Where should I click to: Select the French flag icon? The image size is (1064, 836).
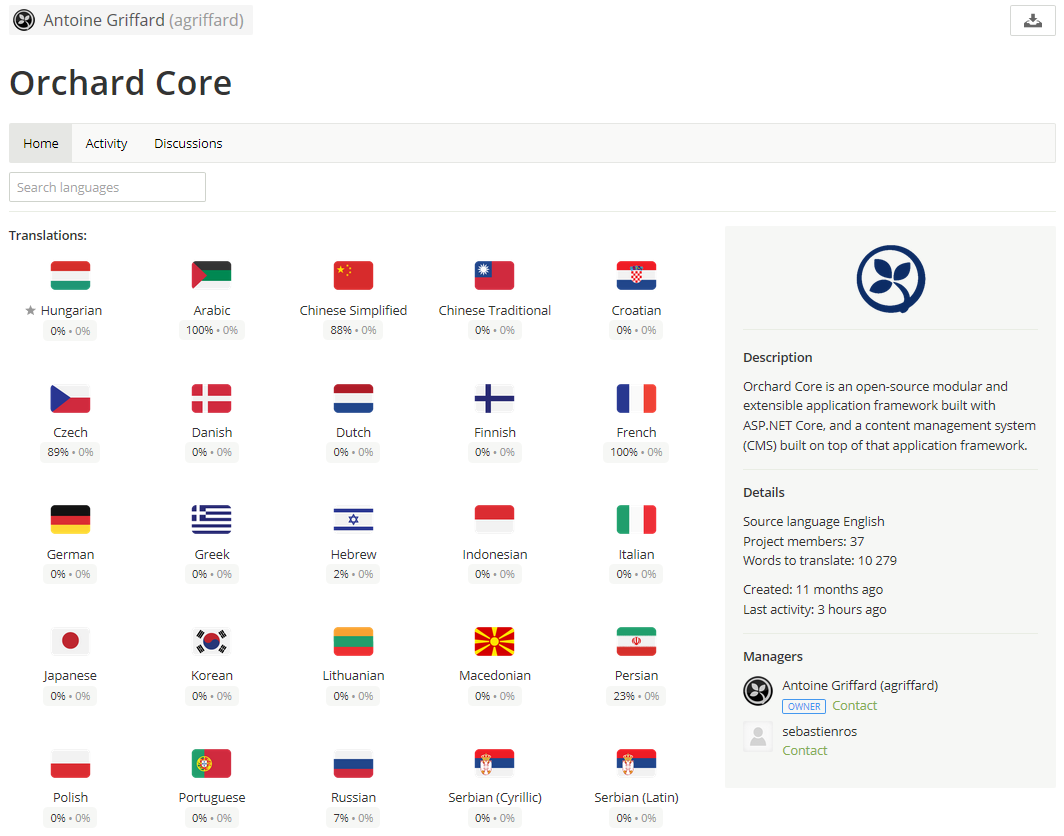pyautogui.click(x=636, y=398)
